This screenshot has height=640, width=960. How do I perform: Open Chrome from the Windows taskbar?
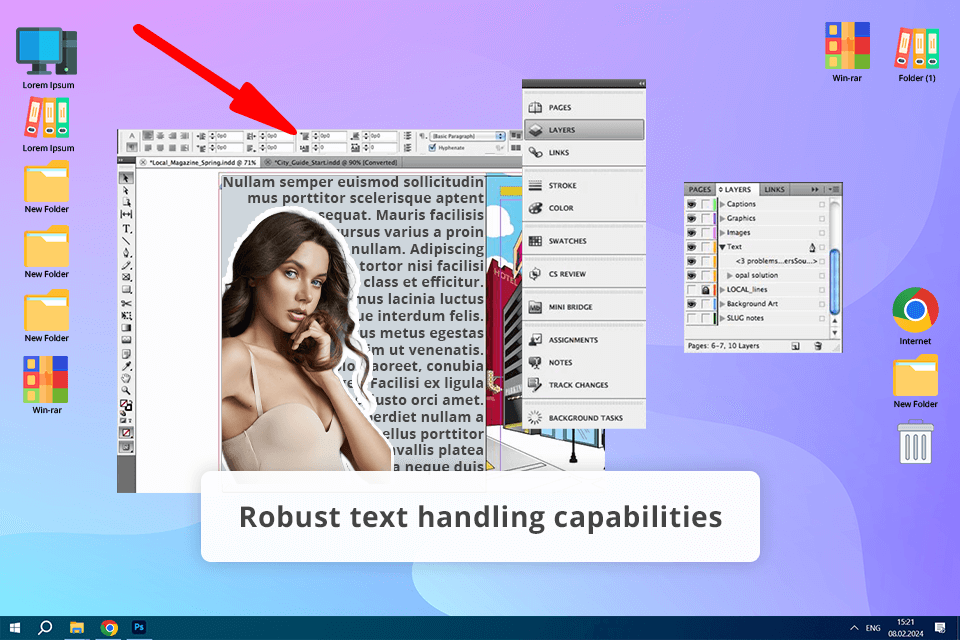click(109, 628)
